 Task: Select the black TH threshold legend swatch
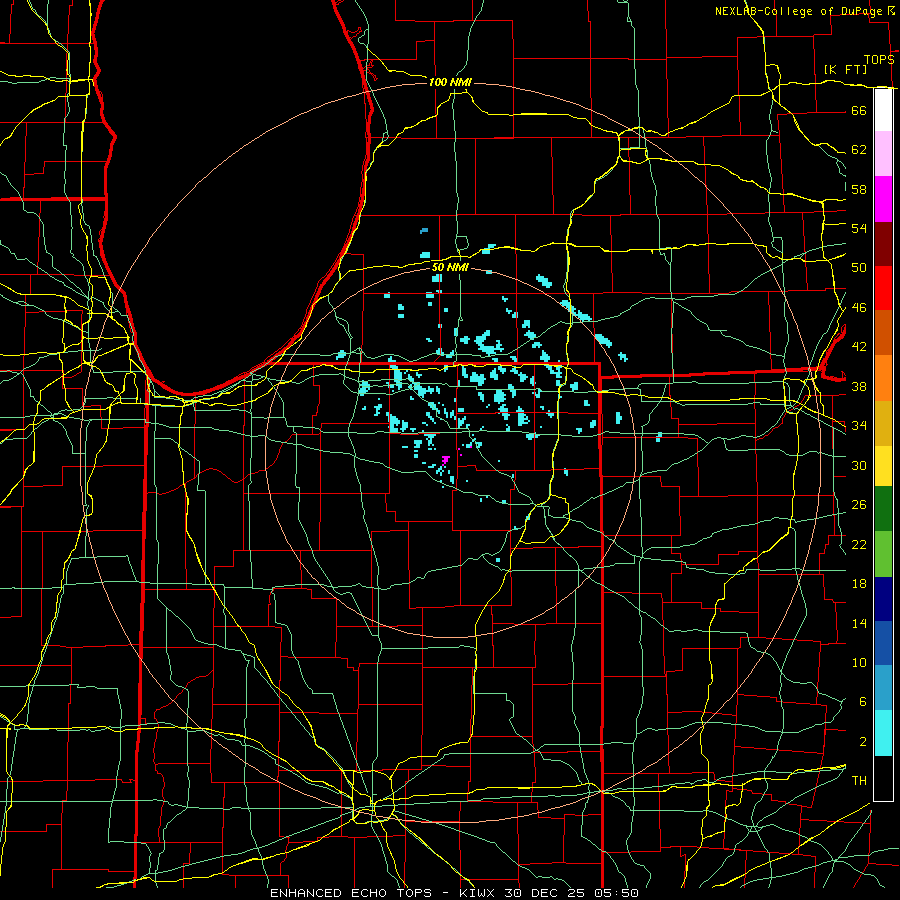883,778
